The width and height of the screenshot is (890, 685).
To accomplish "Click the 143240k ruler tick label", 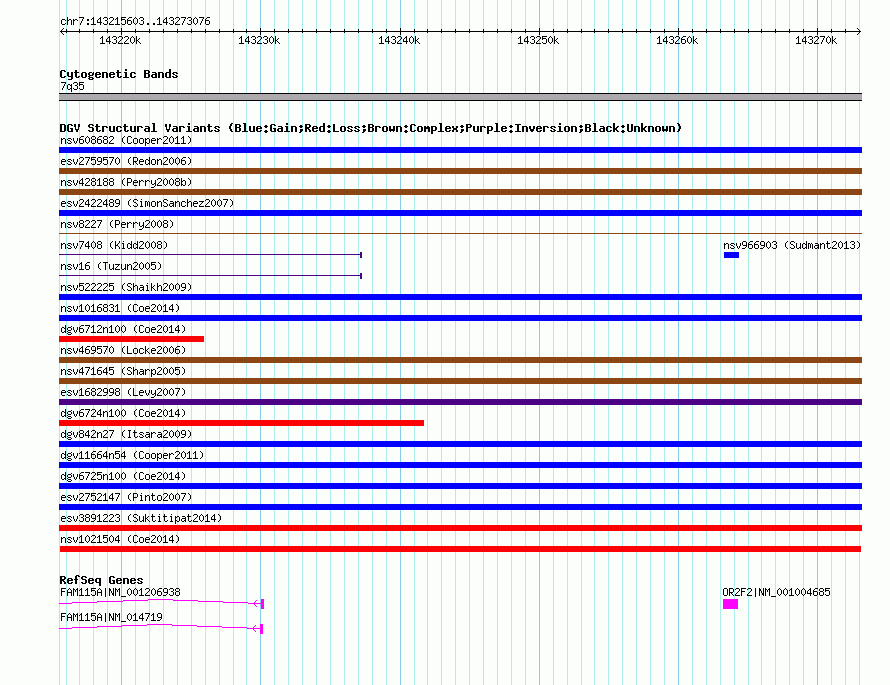I will (x=399, y=41).
